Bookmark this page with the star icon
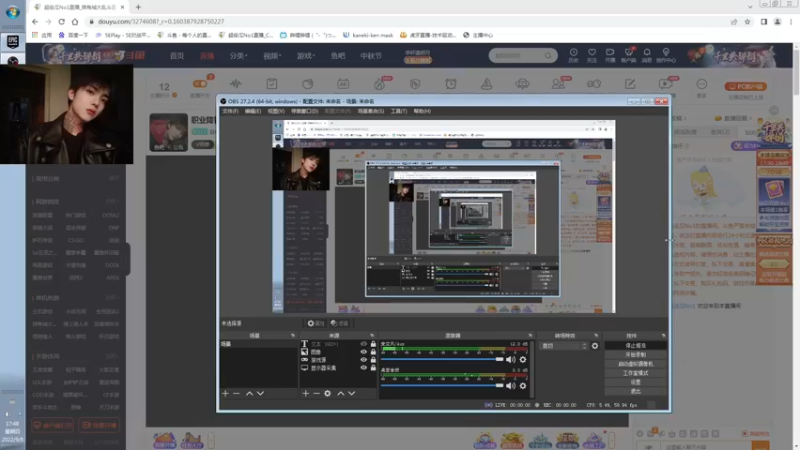800x450 pixels. tap(747, 21)
